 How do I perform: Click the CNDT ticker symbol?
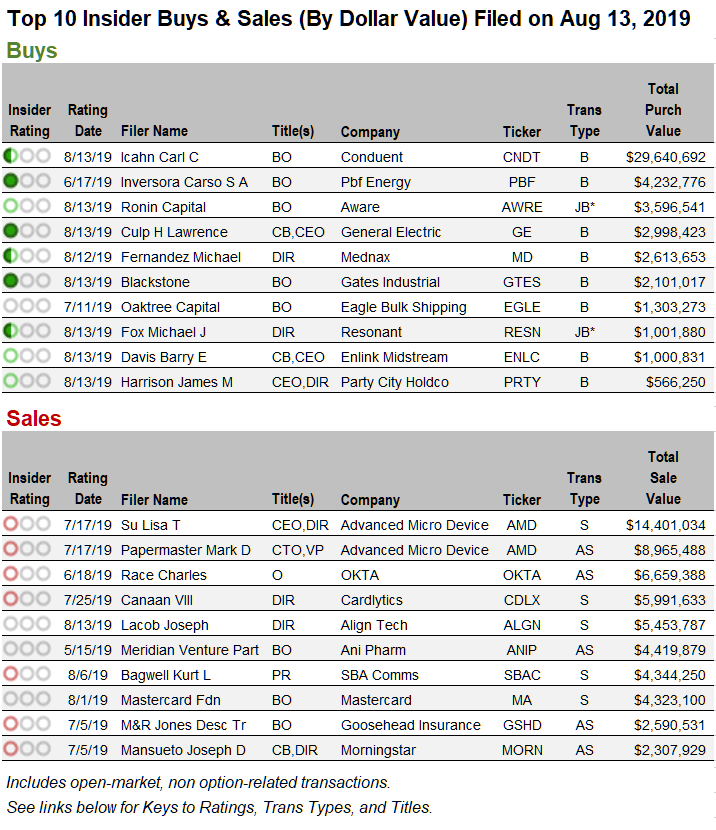[x=521, y=157]
